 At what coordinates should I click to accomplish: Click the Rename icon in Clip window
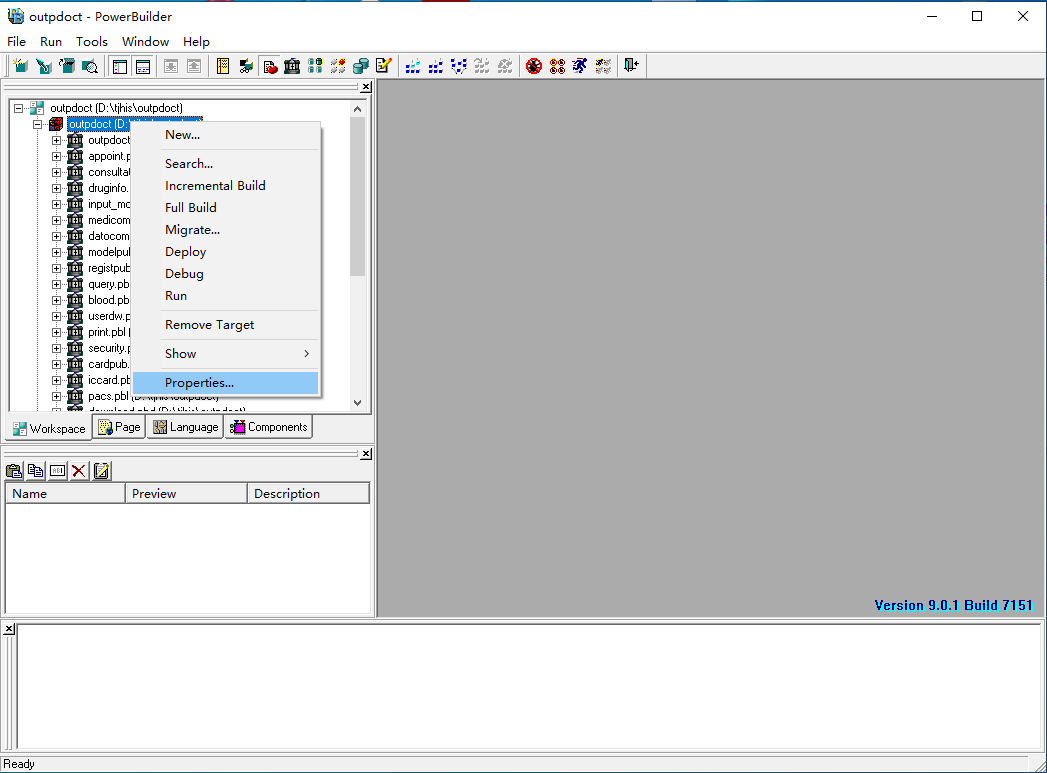pyautogui.click(x=57, y=471)
